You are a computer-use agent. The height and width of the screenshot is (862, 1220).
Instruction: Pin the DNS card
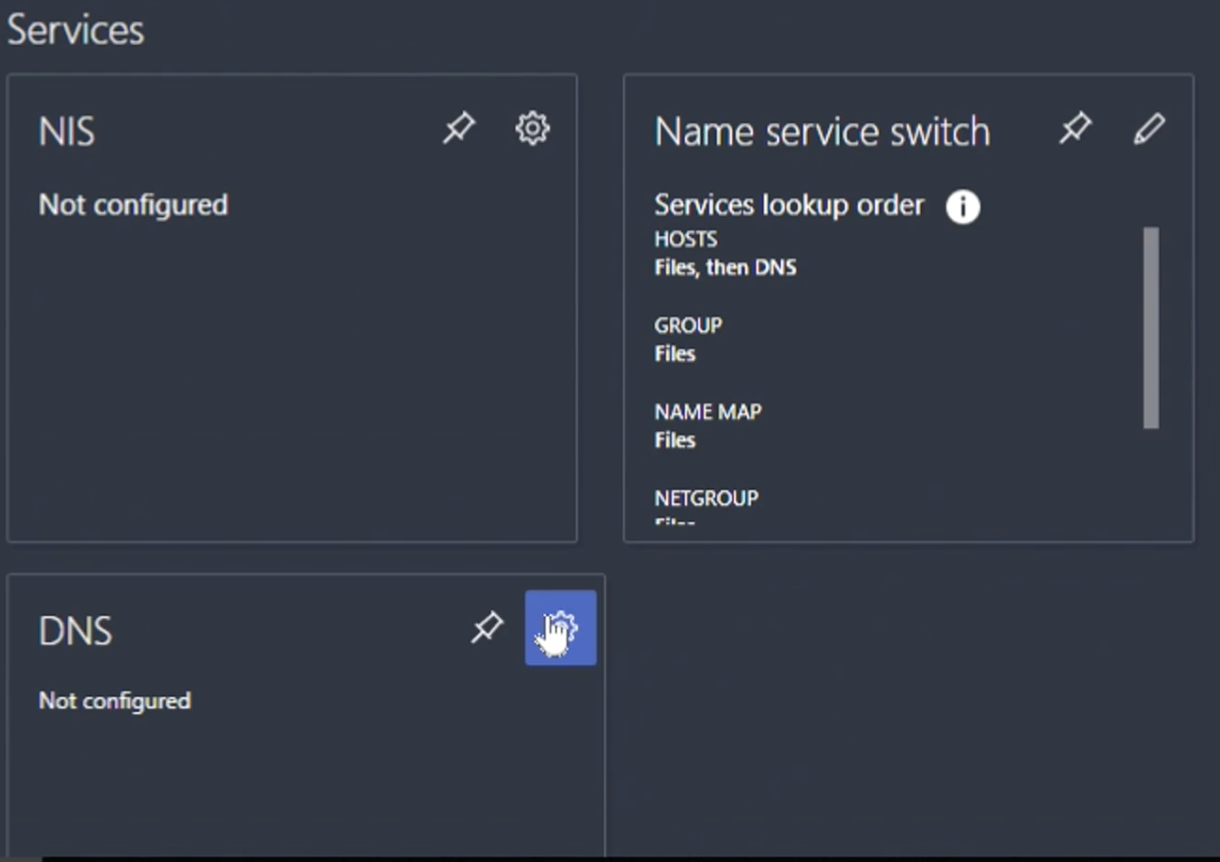[x=487, y=628]
